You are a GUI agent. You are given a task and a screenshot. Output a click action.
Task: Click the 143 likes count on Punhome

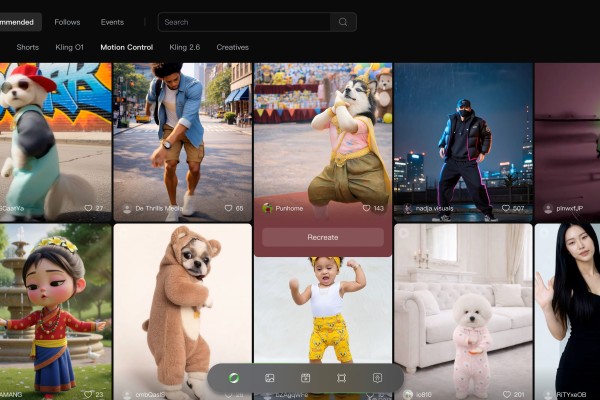(x=378, y=209)
